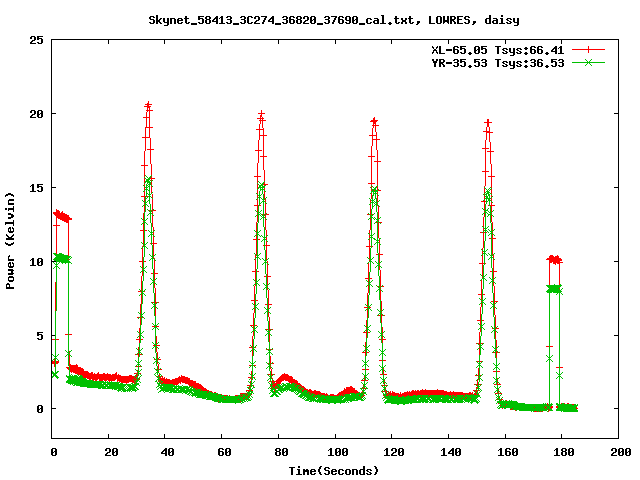Screen dimensions: 640x480
Task: Click the red peak near 74 seconds
Action: coord(261,115)
